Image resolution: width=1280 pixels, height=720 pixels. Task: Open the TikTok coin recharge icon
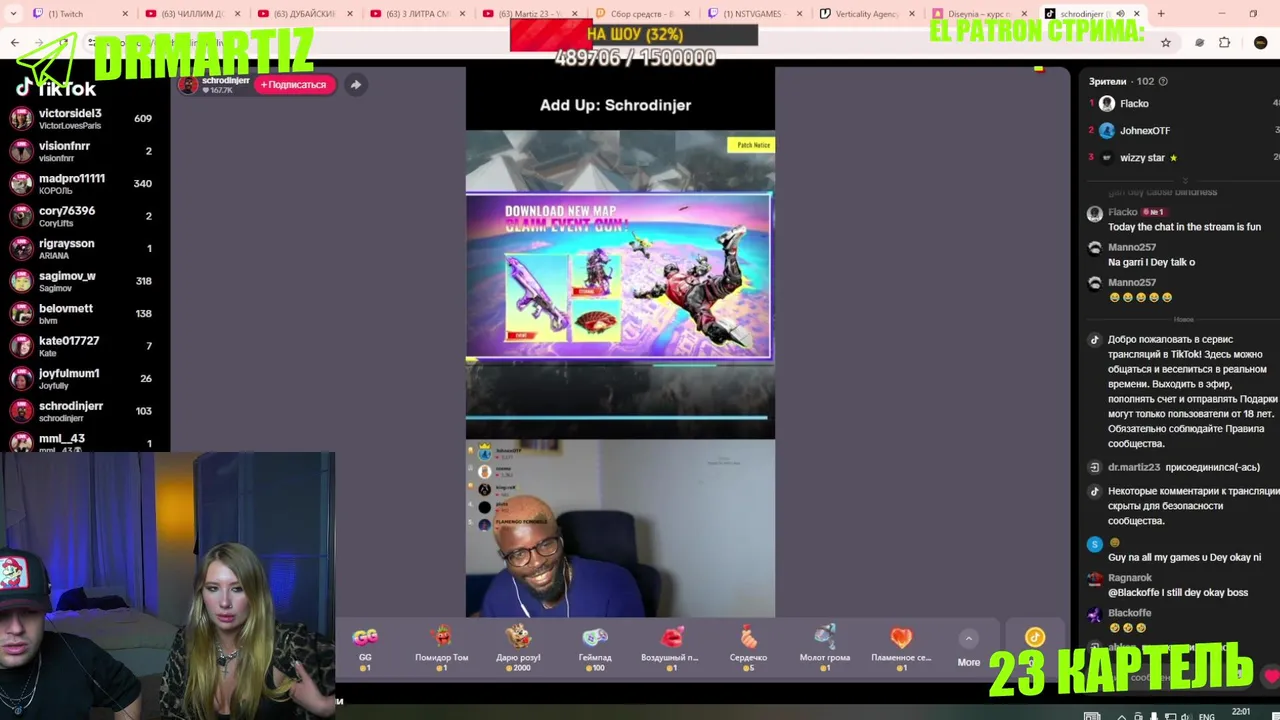coord(1035,637)
